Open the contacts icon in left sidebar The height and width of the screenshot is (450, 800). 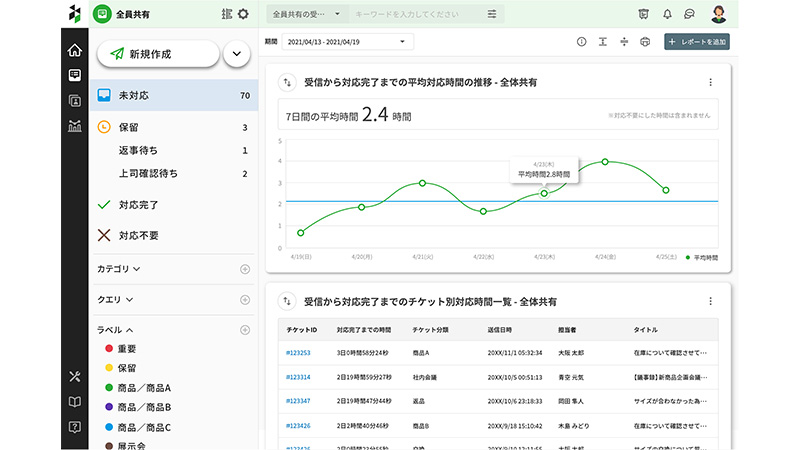pos(74,100)
